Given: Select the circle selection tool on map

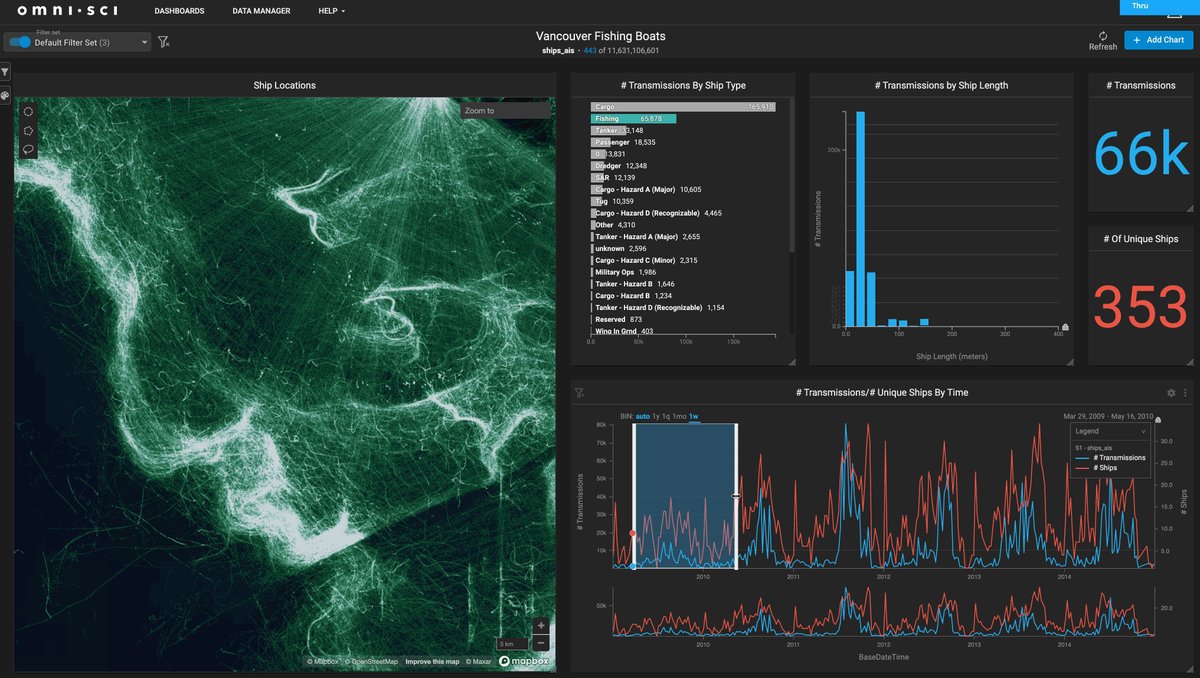Looking at the screenshot, I should (x=28, y=111).
